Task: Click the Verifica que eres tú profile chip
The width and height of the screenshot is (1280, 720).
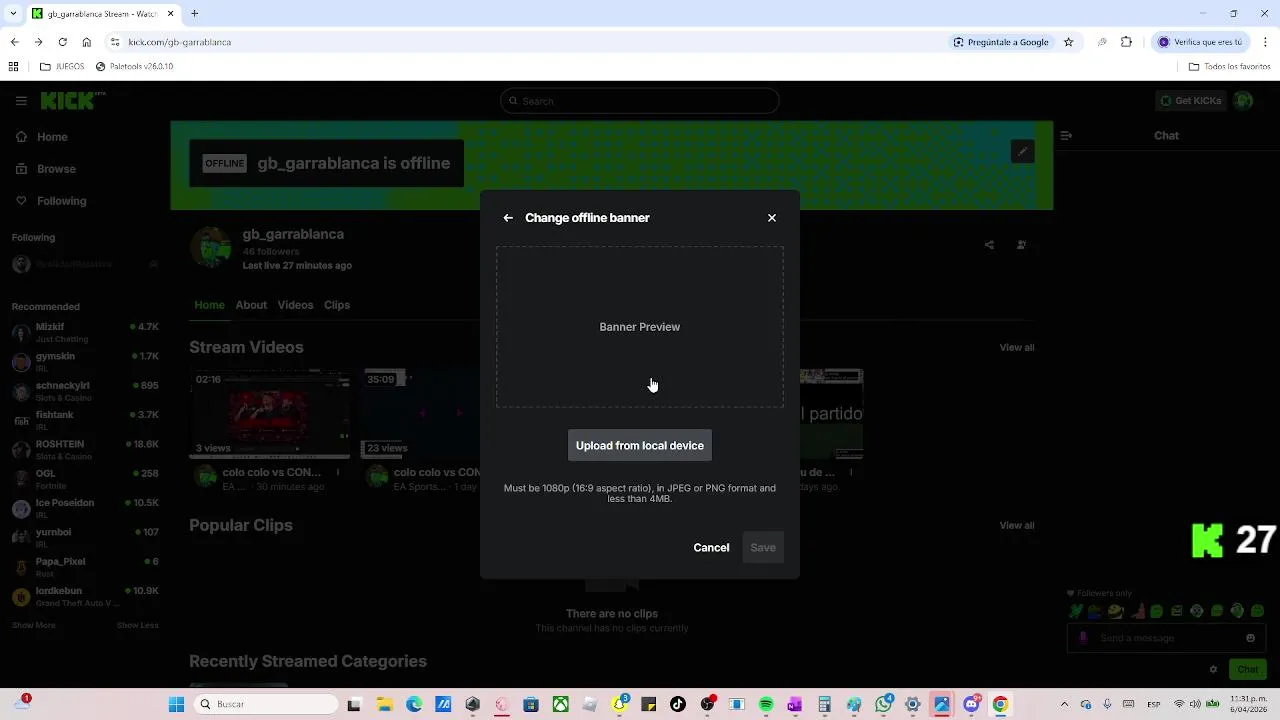Action: (1201, 42)
